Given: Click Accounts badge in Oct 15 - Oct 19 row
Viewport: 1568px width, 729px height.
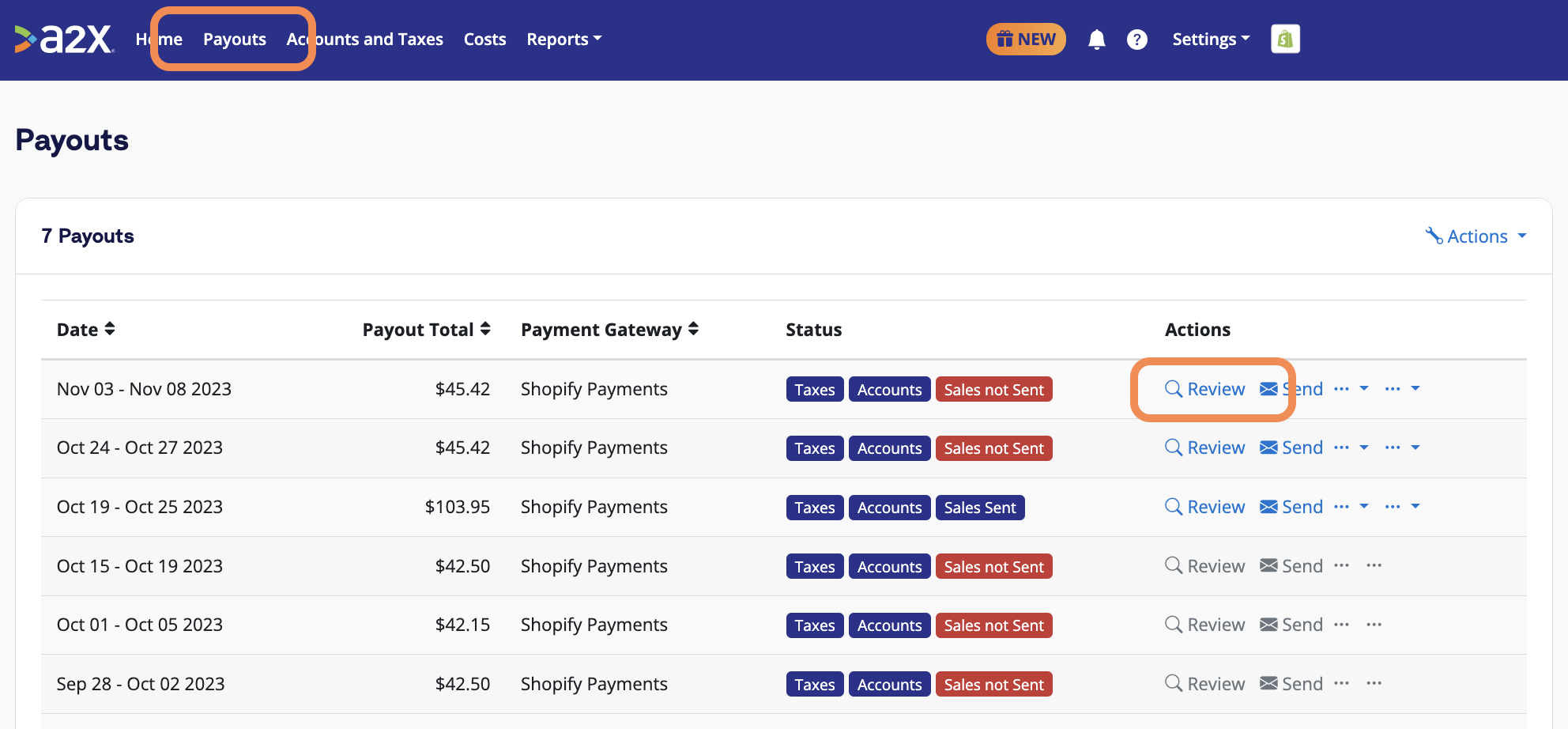Looking at the screenshot, I should (x=889, y=566).
